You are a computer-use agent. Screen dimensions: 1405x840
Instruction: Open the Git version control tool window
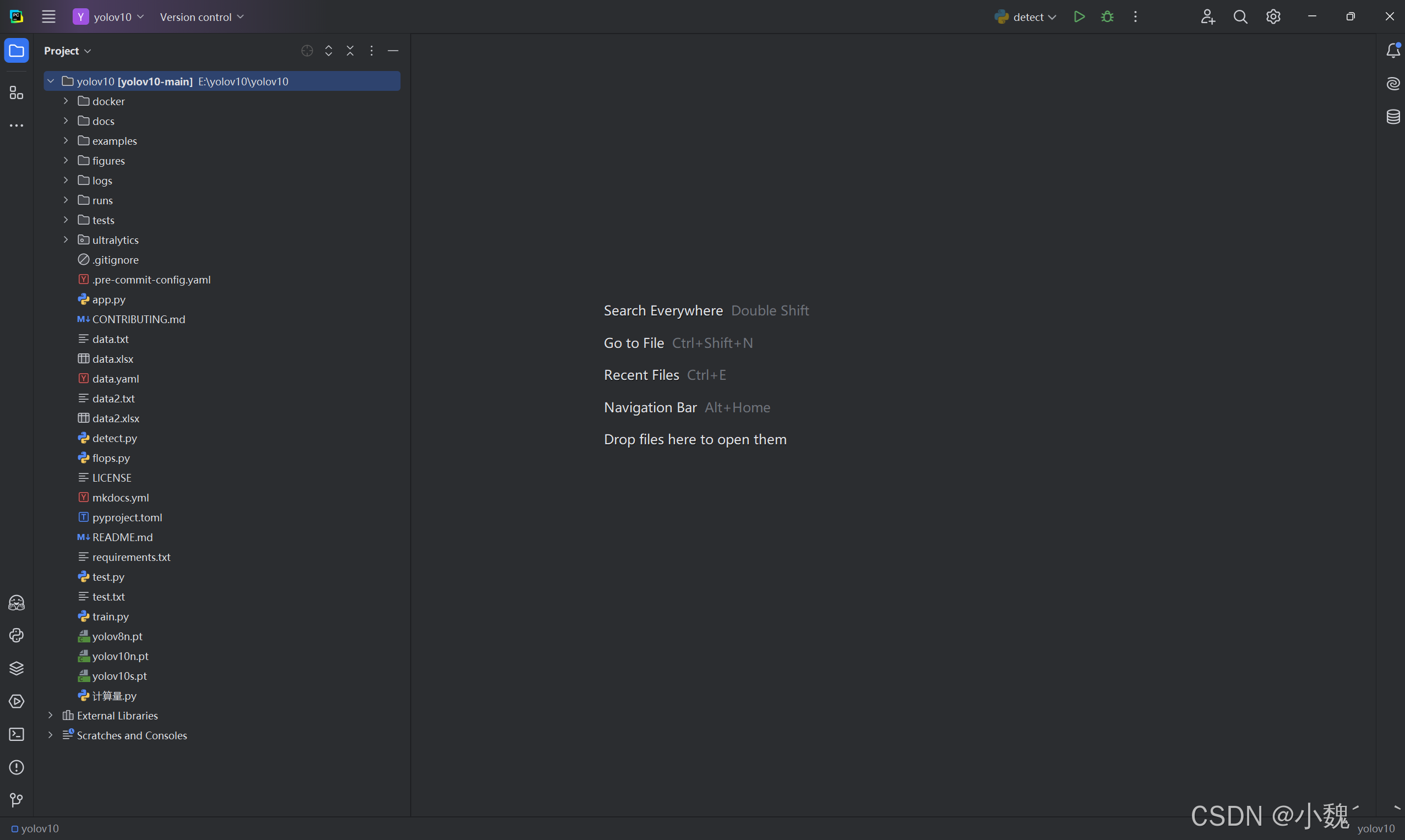(x=17, y=800)
